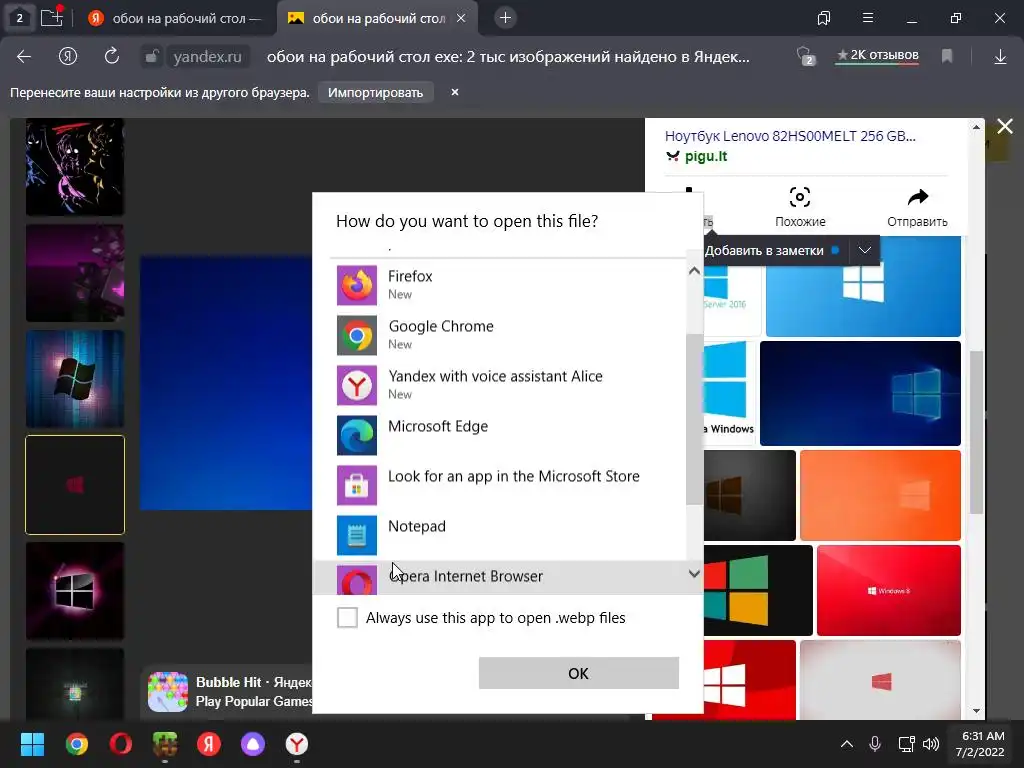Switch to first обои на рабочий стол tab
This screenshot has height=768, width=1024.
click(x=175, y=18)
